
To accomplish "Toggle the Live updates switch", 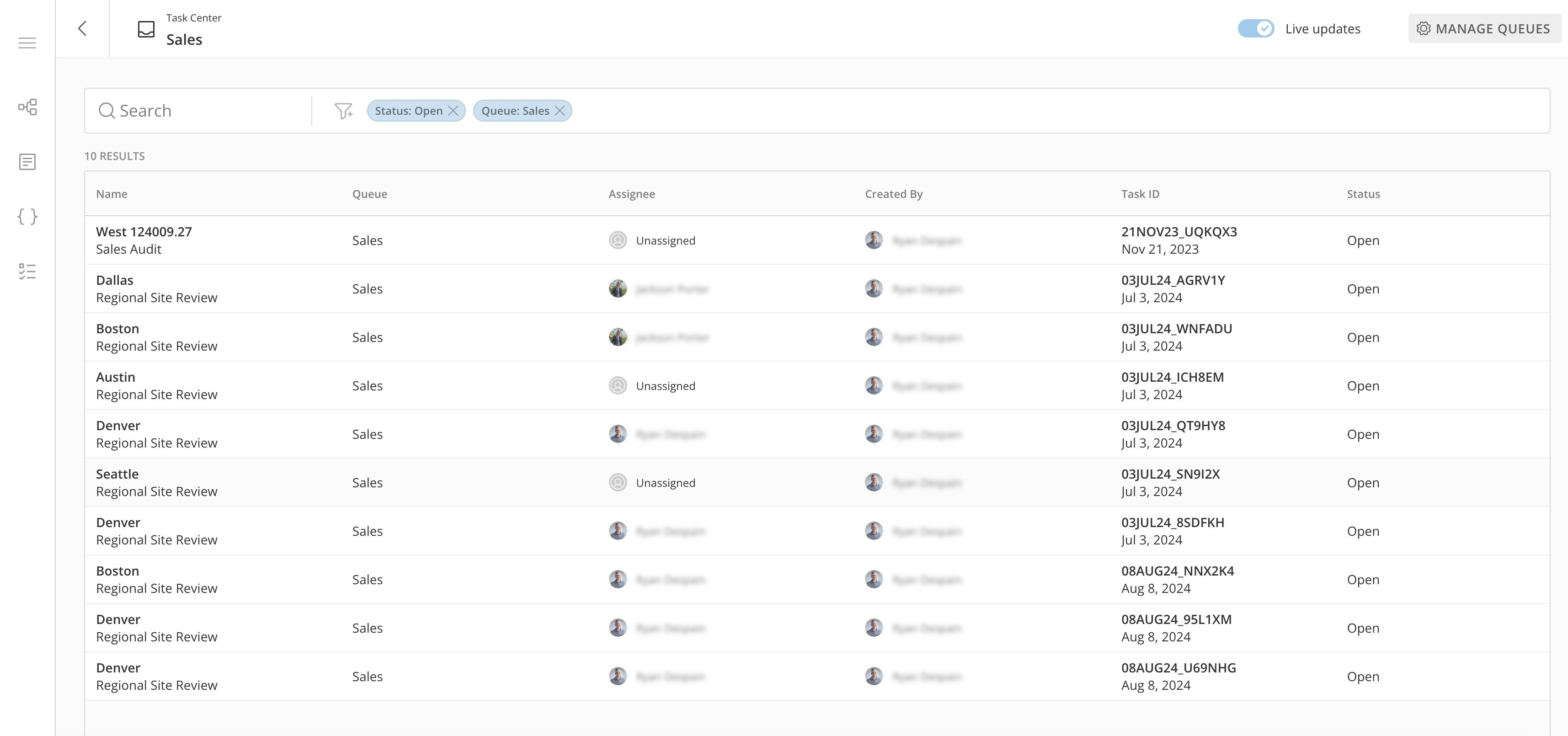I will pos(1255,29).
